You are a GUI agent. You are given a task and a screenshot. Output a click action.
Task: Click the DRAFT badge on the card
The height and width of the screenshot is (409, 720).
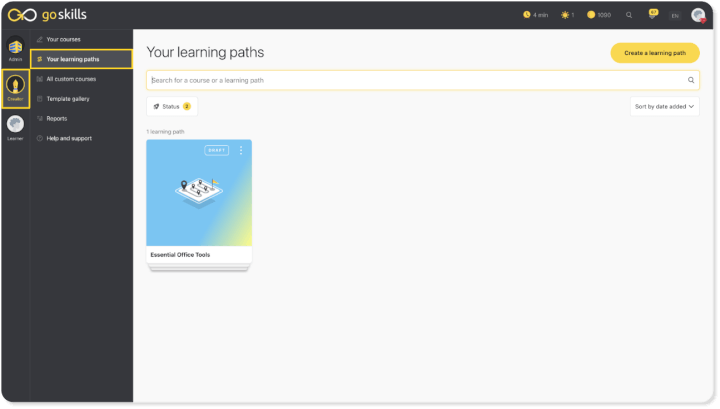tap(217, 151)
